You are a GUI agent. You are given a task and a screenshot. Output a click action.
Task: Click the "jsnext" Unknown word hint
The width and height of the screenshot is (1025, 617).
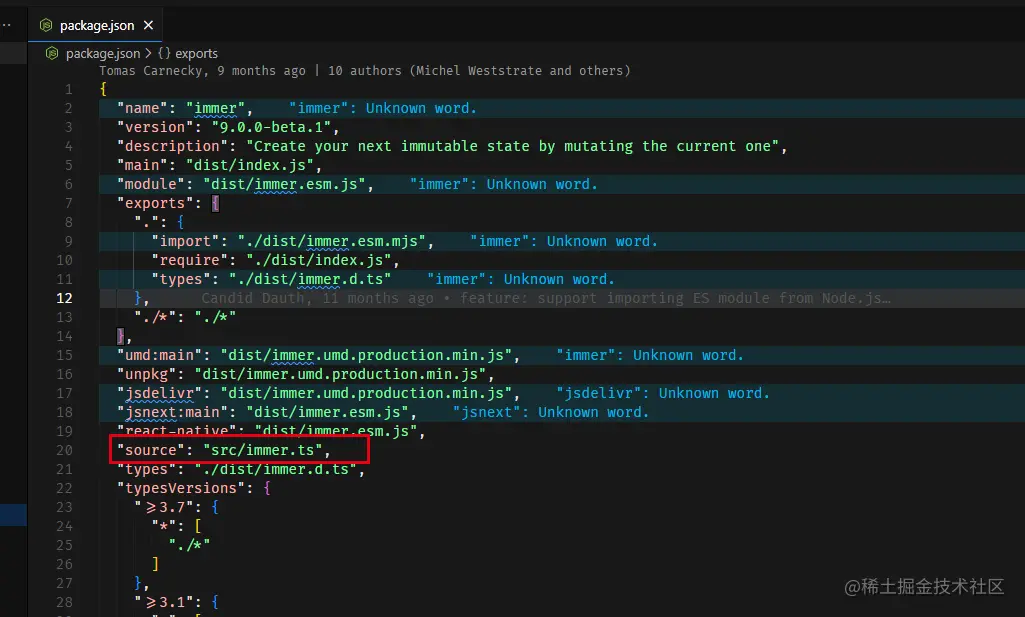pyautogui.click(x=551, y=412)
